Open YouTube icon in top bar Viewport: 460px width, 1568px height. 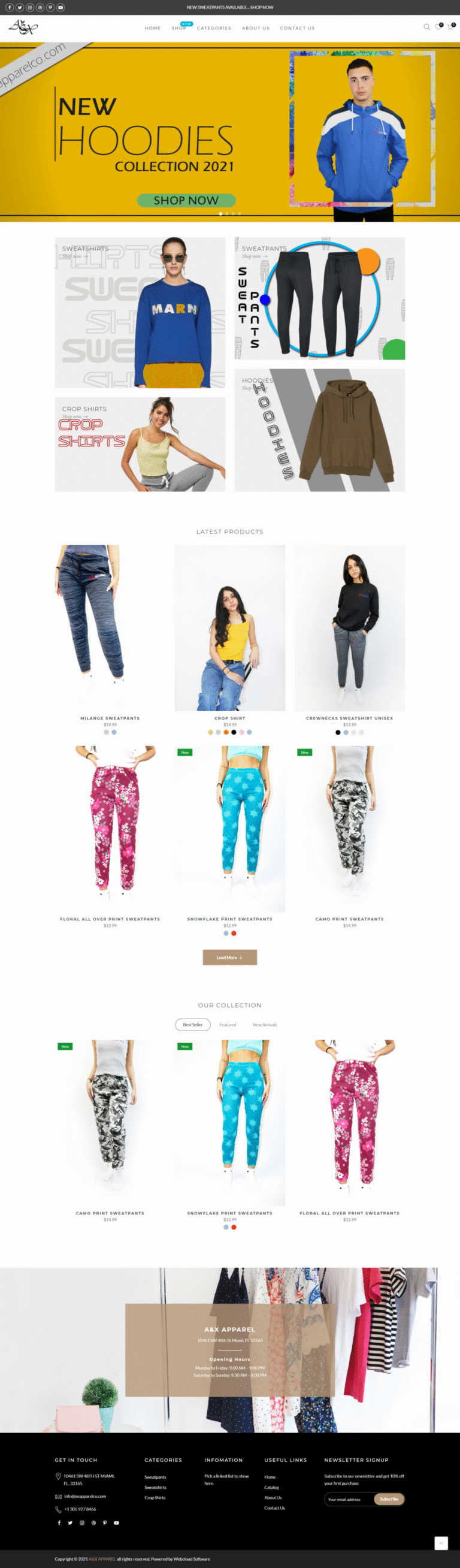pos(60,7)
